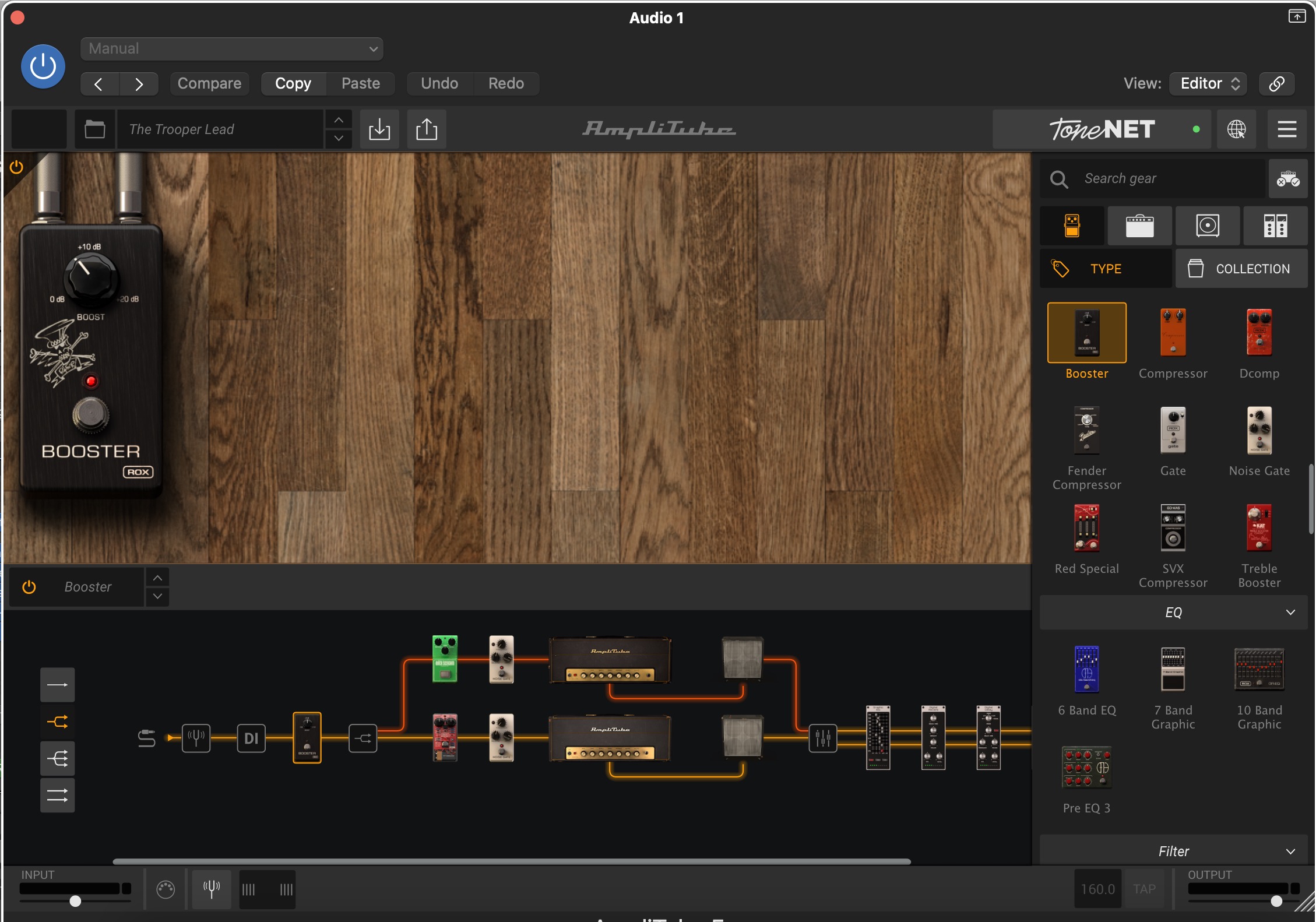Click the Redo button
Image resolution: width=1316 pixels, height=922 pixels.
point(506,84)
